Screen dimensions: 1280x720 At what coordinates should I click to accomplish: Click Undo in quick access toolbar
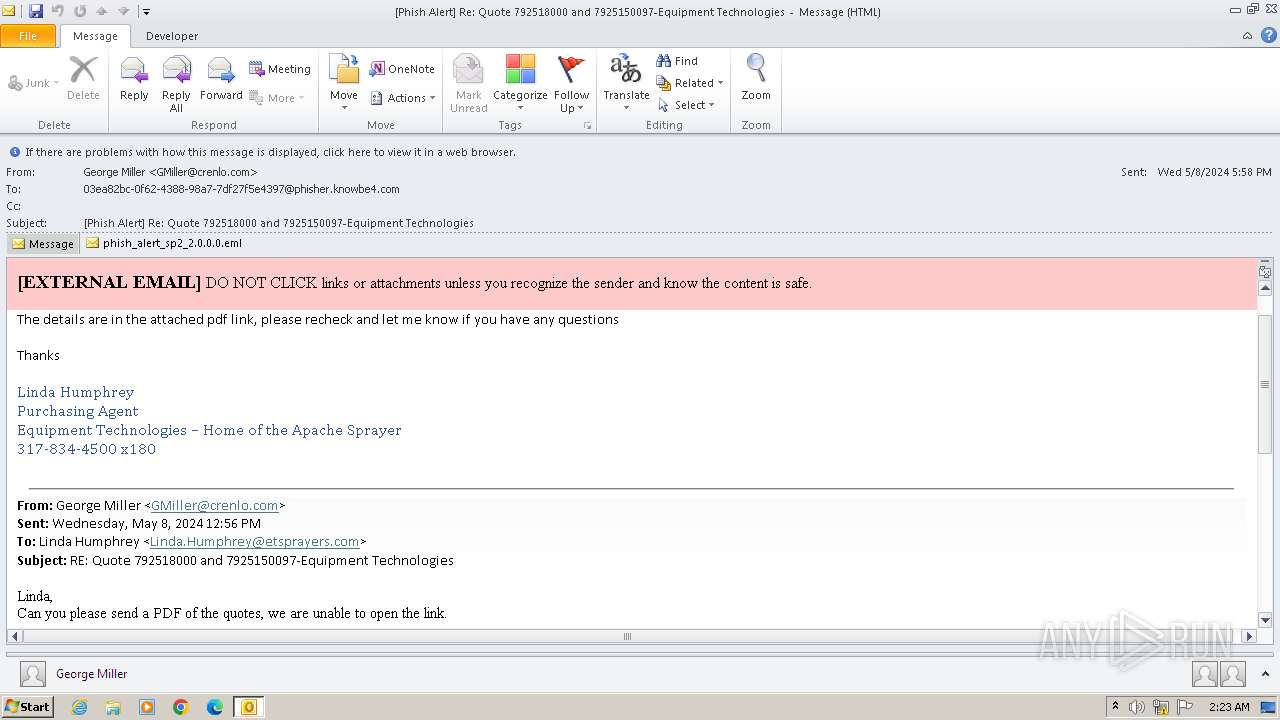point(58,11)
